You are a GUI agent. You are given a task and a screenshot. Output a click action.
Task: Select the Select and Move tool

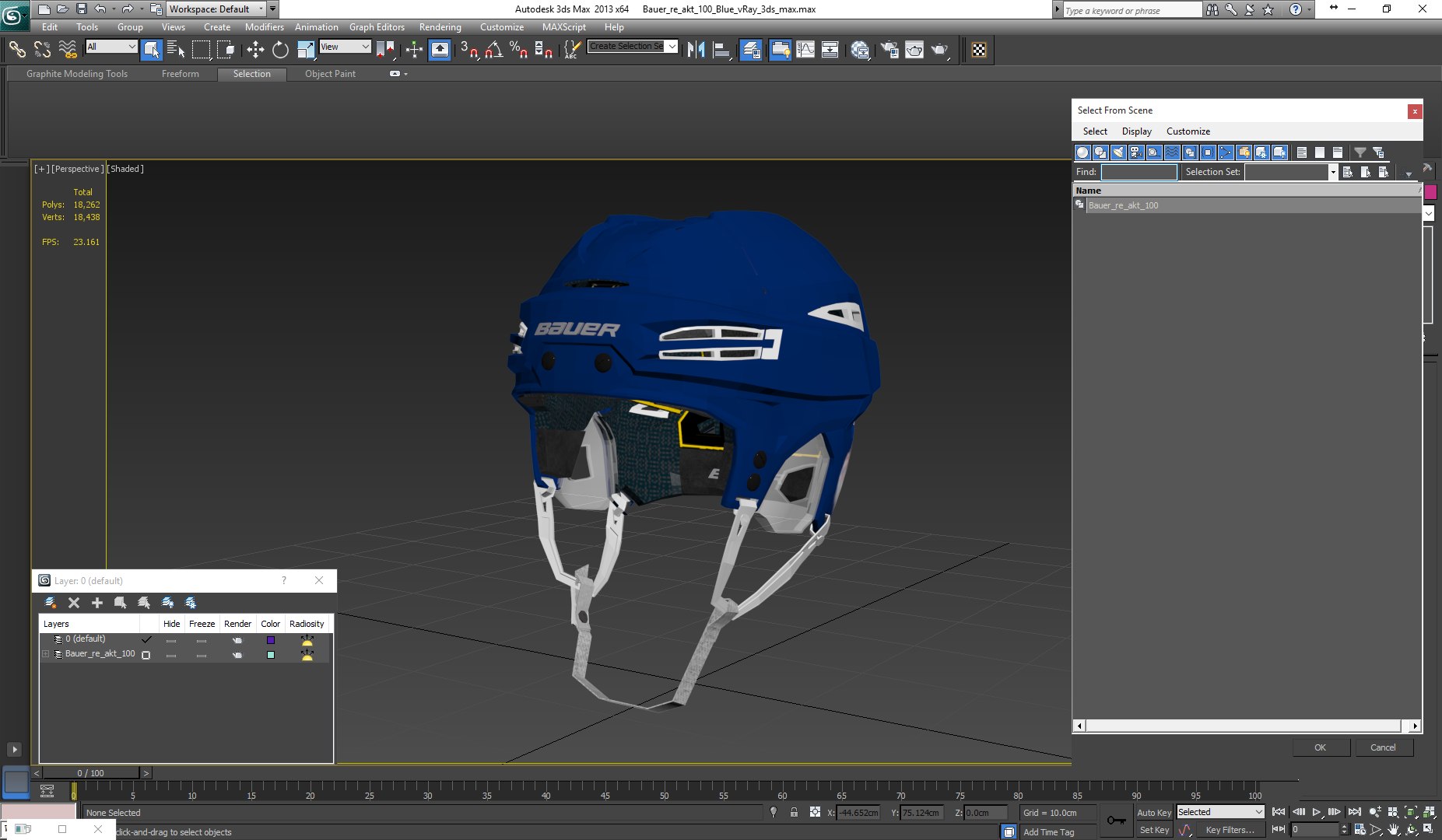(255, 50)
